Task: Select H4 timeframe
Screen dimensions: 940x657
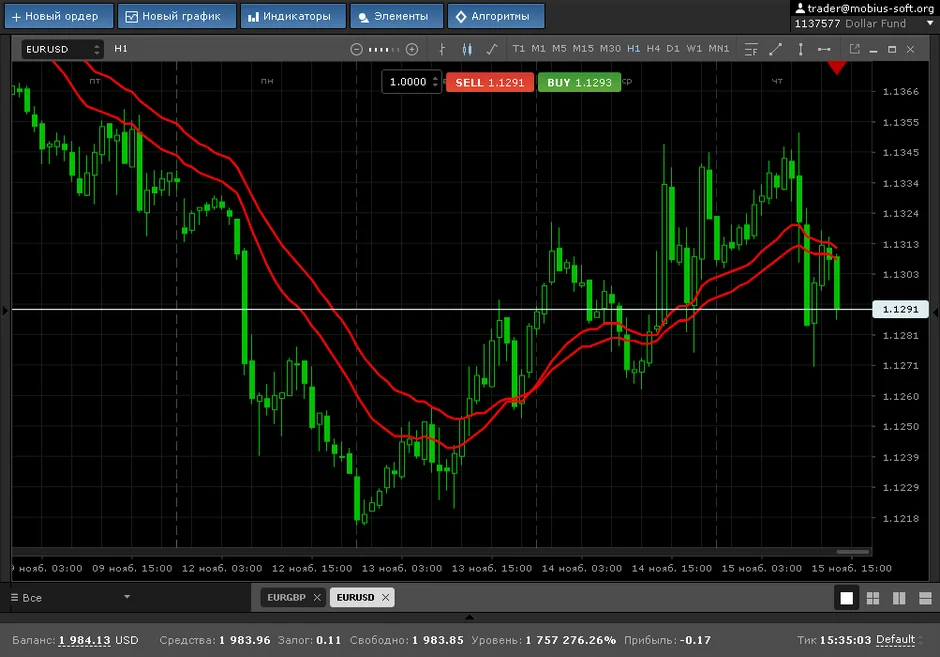Action: [x=653, y=49]
